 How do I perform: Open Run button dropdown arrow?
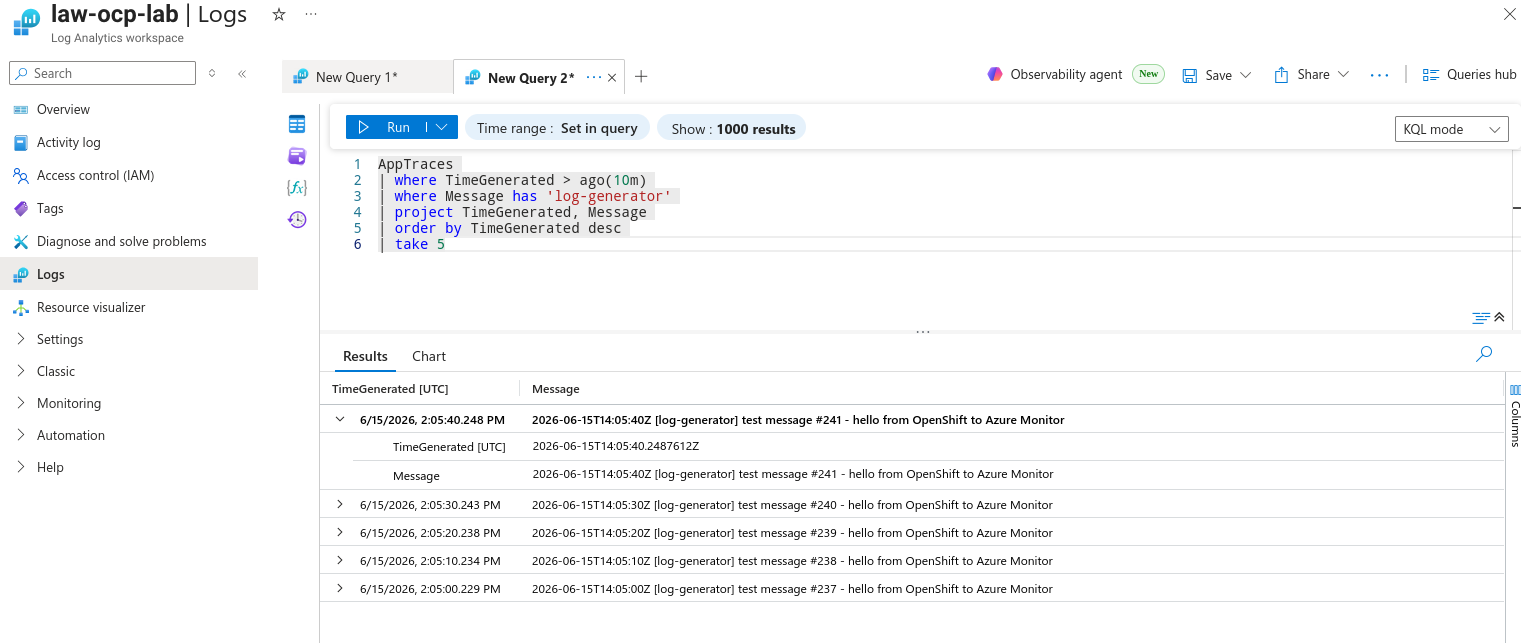442,127
